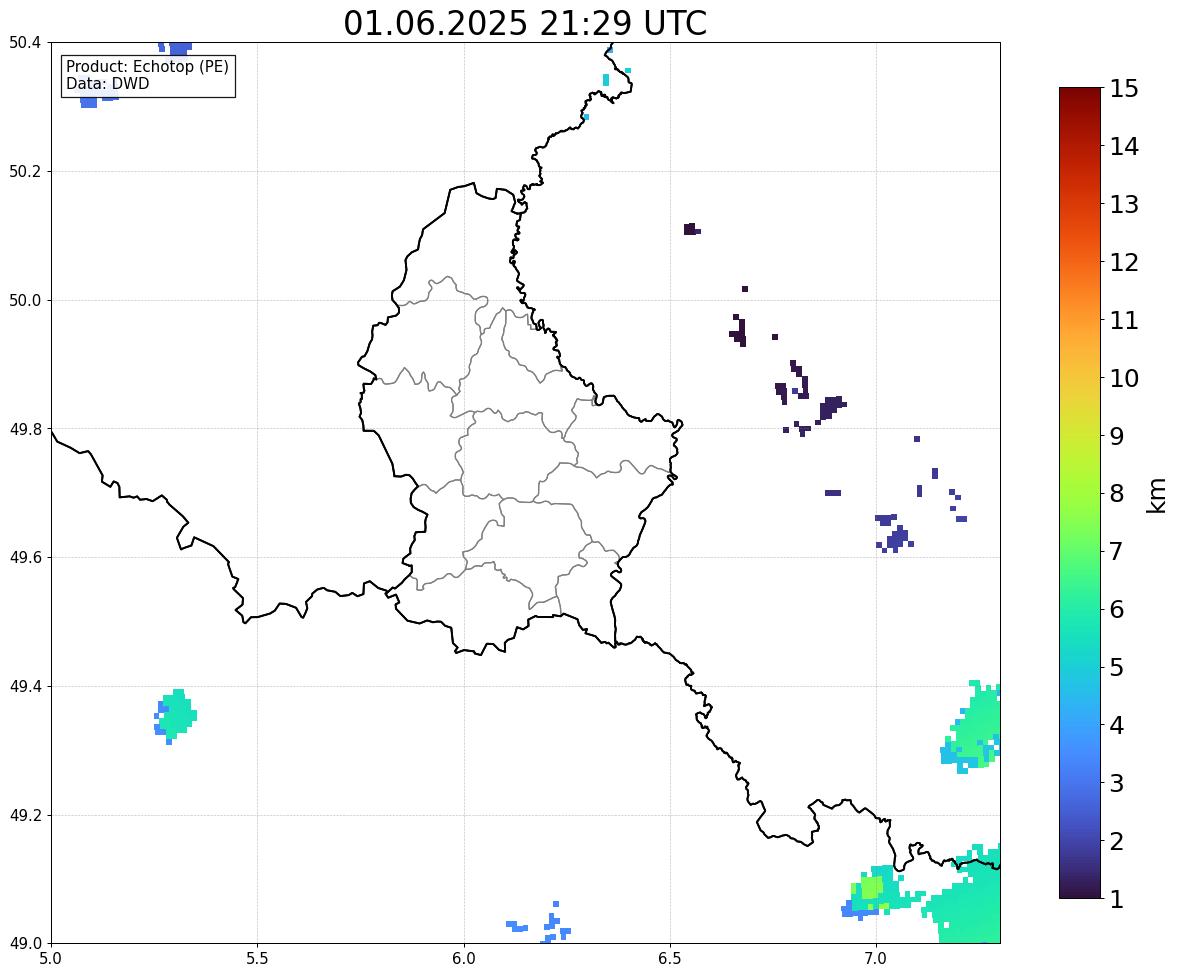
Task: Click the 'Data: DWD' legend line
Action: [x=107, y=83]
